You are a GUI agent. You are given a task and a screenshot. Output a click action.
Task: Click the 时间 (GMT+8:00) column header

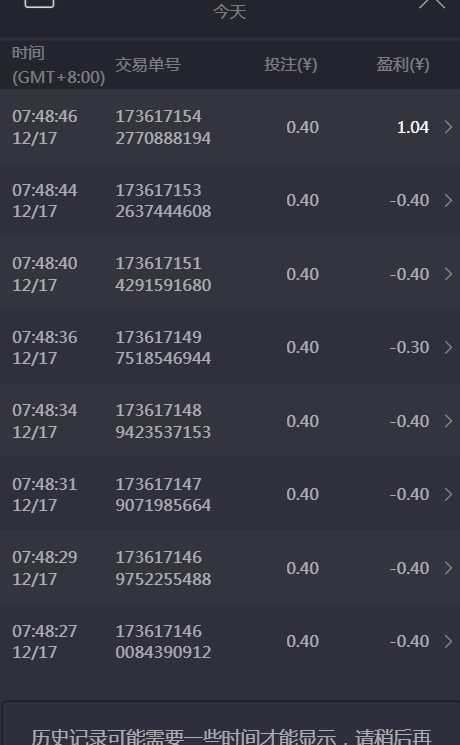[x=58, y=65]
